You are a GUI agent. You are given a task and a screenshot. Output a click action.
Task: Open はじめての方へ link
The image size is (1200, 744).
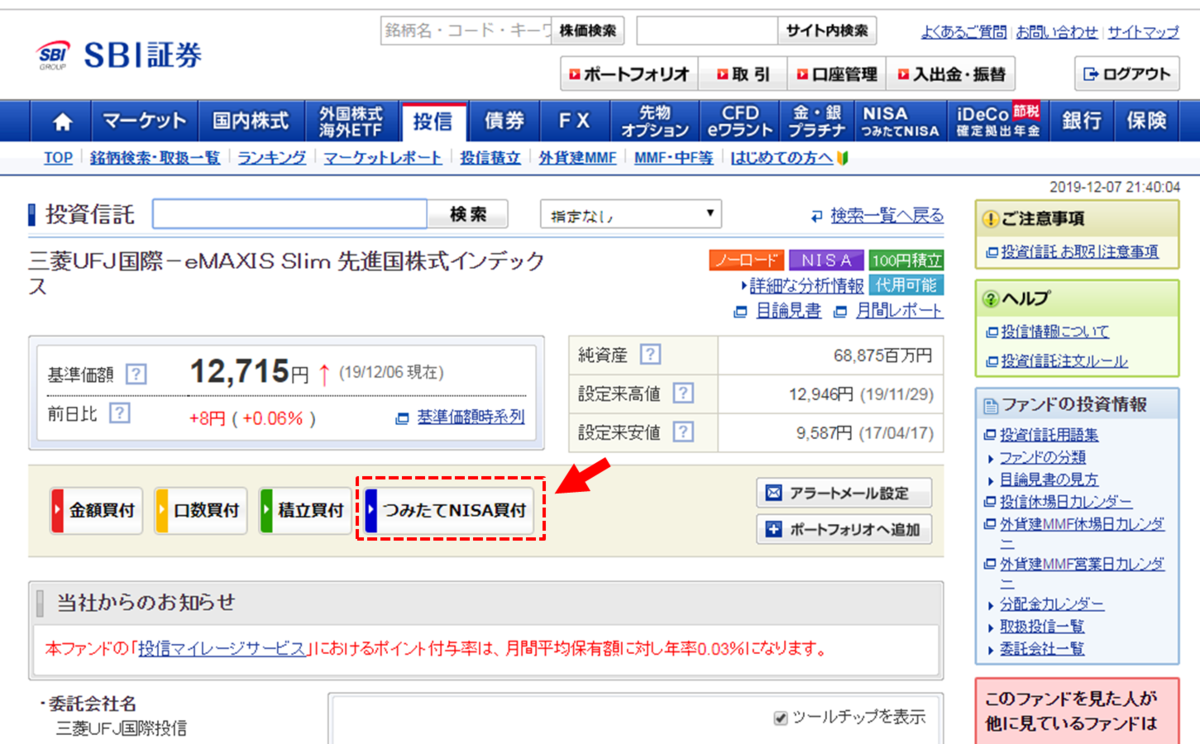click(x=782, y=158)
